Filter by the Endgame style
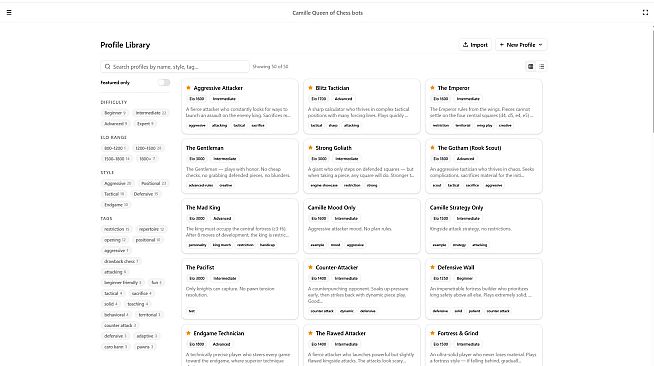Viewport: 654px width, 366px height. pyautogui.click(x=116, y=205)
